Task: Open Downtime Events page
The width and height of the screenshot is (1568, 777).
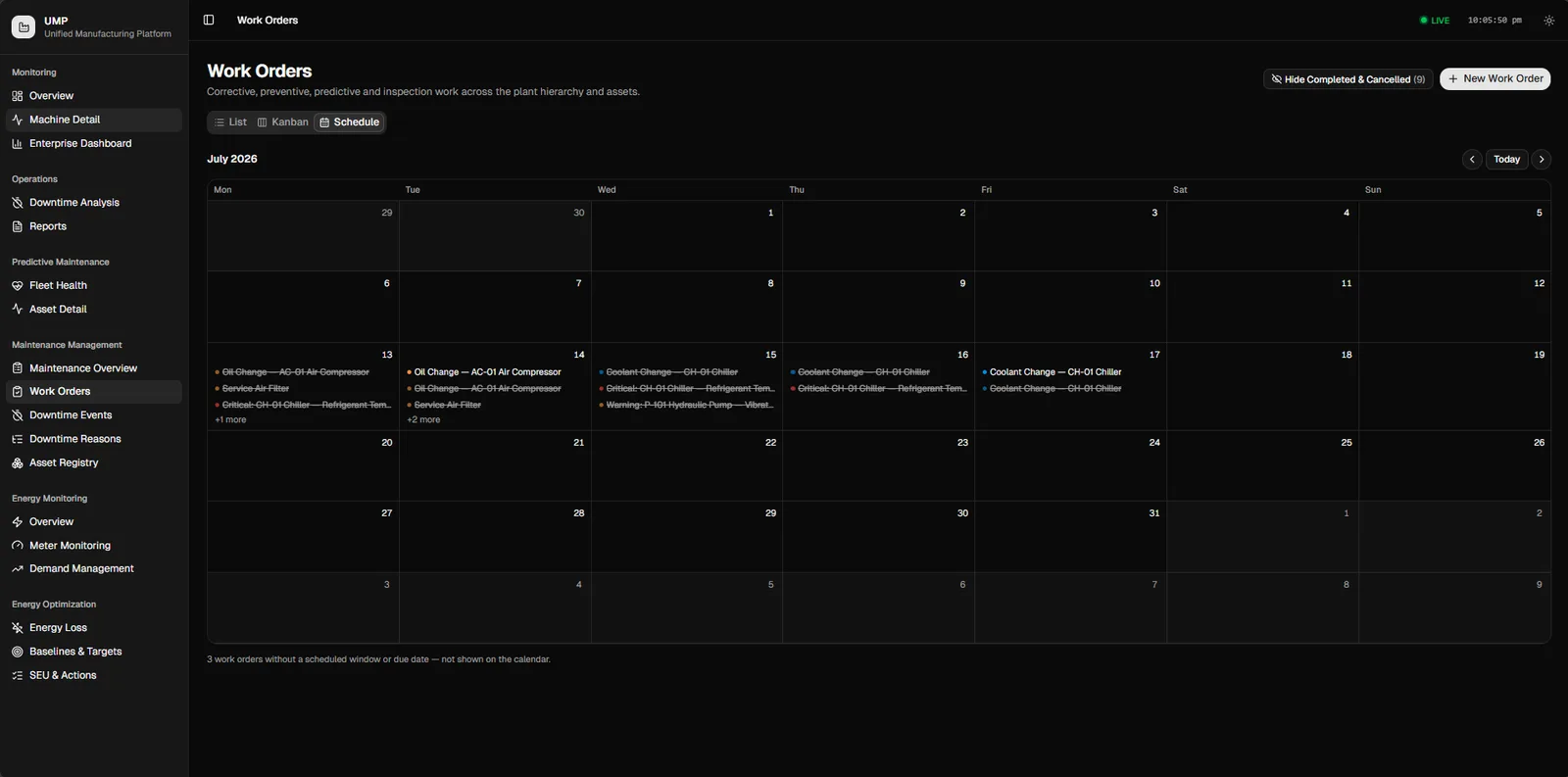Action: 94,415
